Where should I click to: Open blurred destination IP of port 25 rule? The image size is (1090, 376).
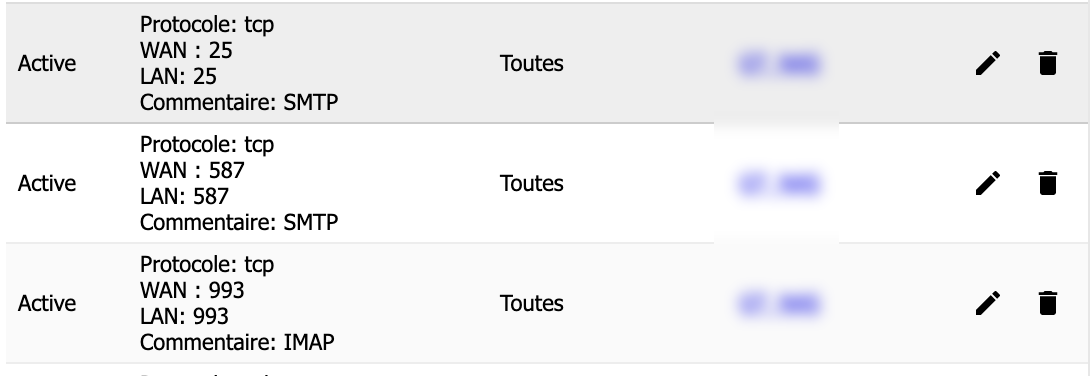pyautogui.click(x=779, y=65)
